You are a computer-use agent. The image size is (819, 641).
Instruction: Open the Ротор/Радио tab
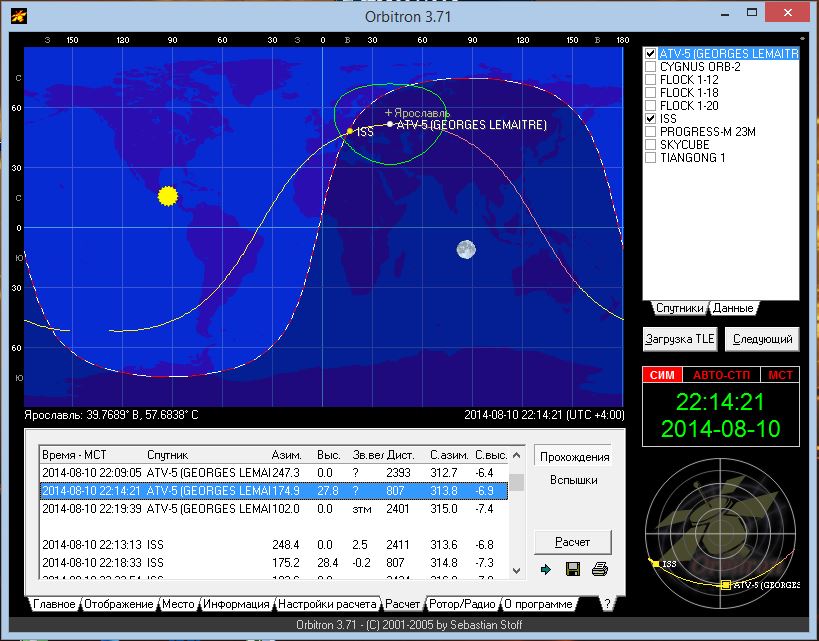pos(462,604)
